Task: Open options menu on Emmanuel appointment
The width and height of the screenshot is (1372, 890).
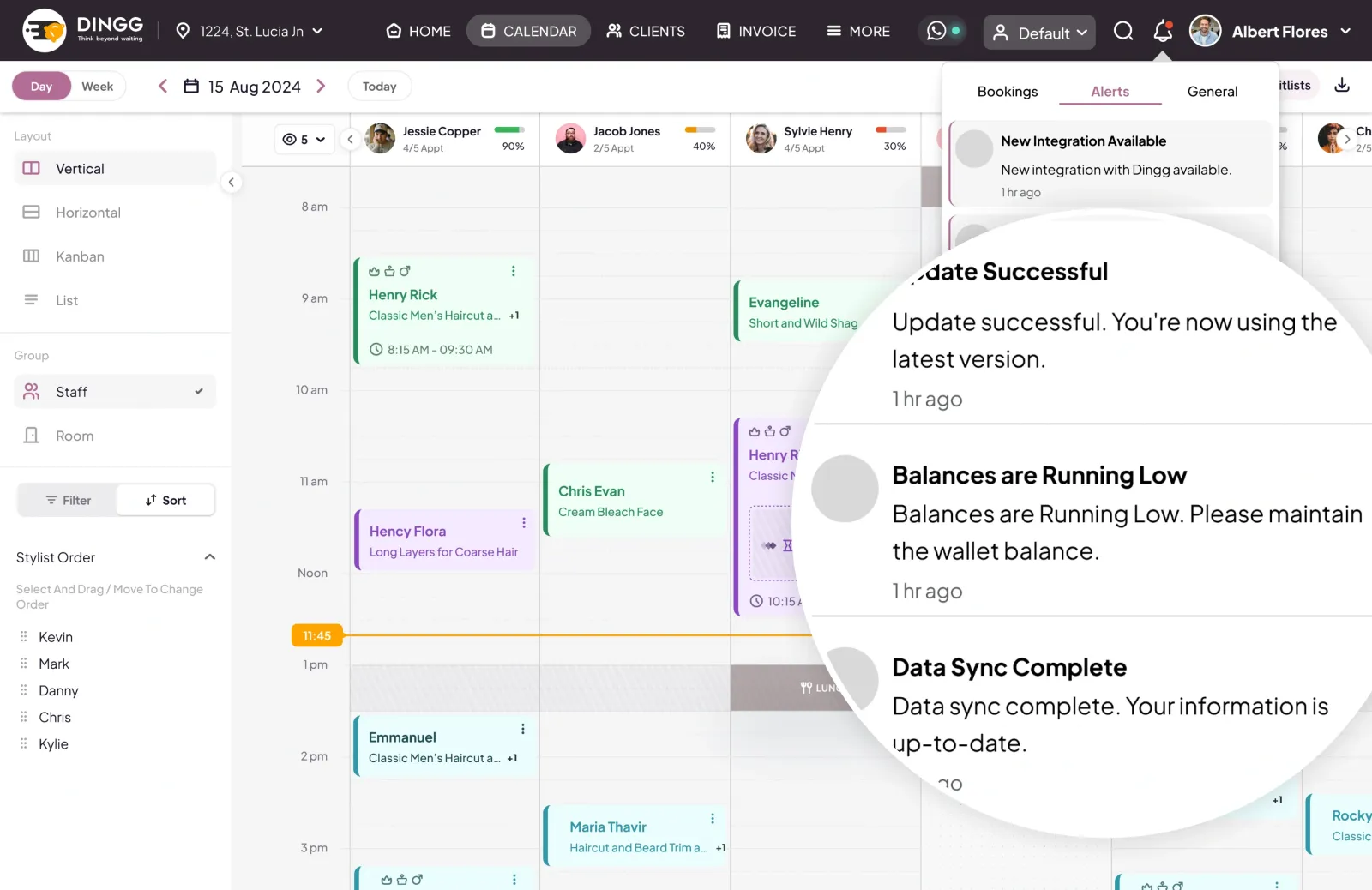Action: coord(523,729)
